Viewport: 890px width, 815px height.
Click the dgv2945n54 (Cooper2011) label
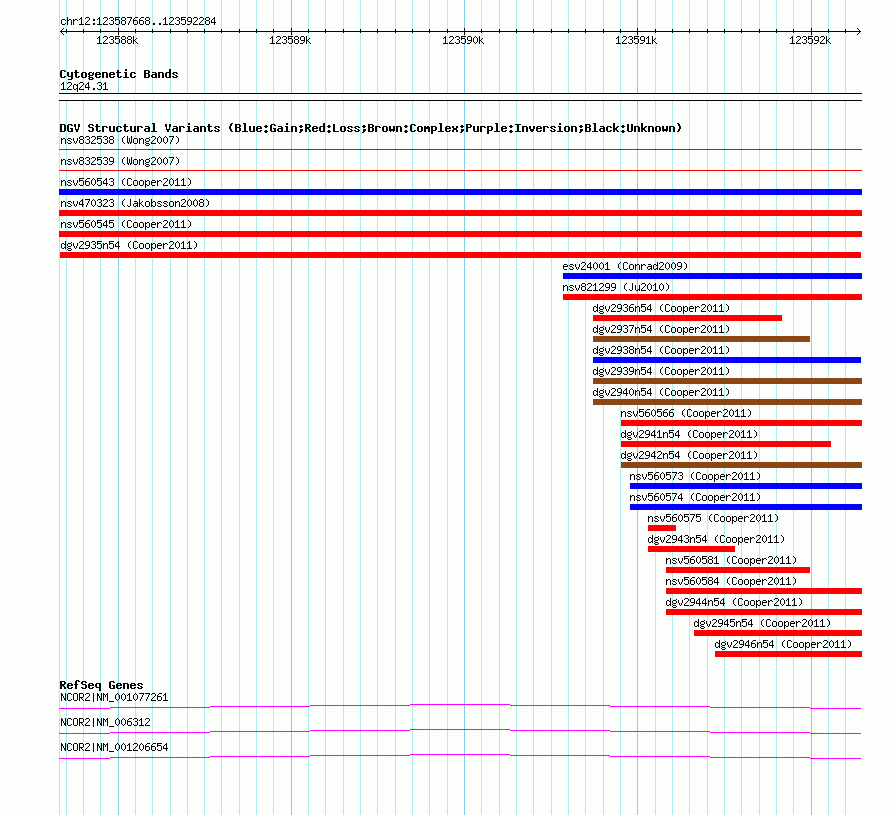click(762, 623)
